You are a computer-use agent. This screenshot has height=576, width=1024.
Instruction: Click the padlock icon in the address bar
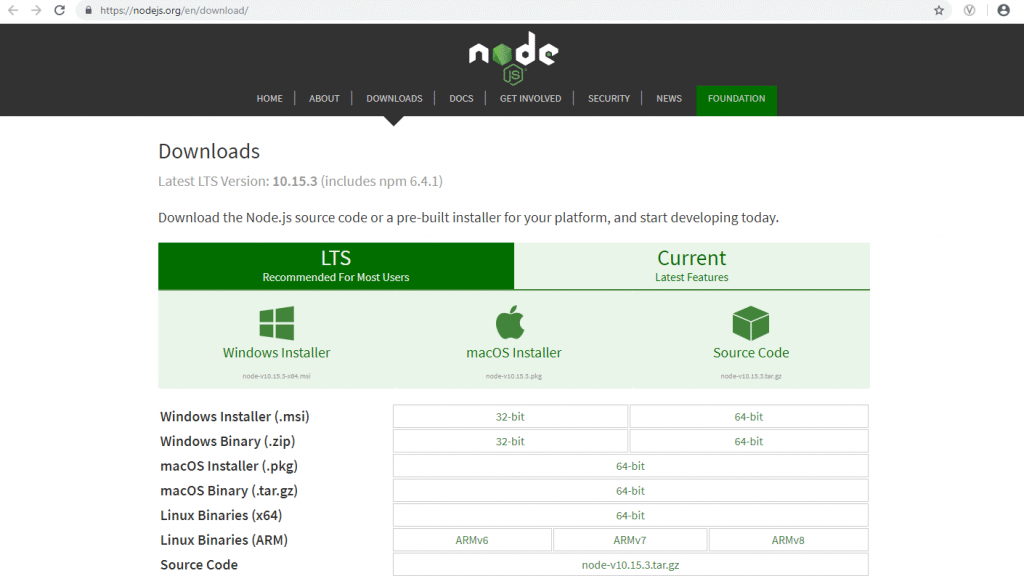click(x=89, y=10)
